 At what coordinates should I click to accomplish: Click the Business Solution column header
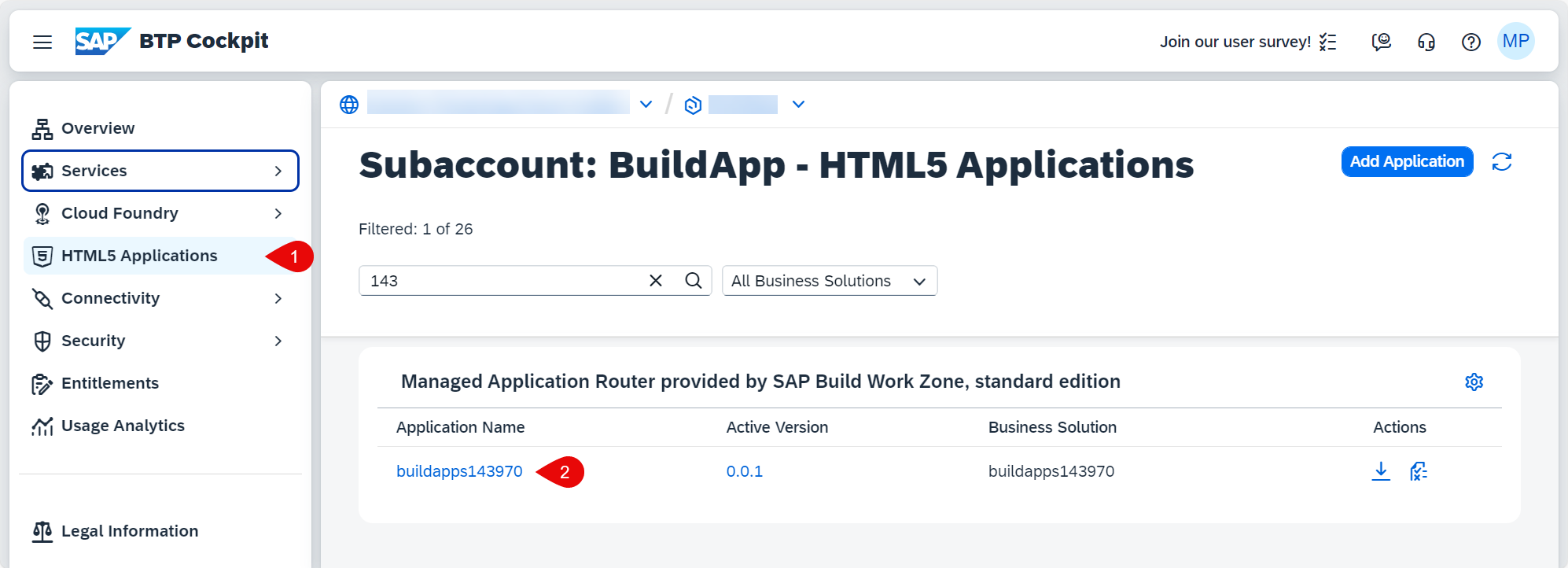(x=1052, y=427)
